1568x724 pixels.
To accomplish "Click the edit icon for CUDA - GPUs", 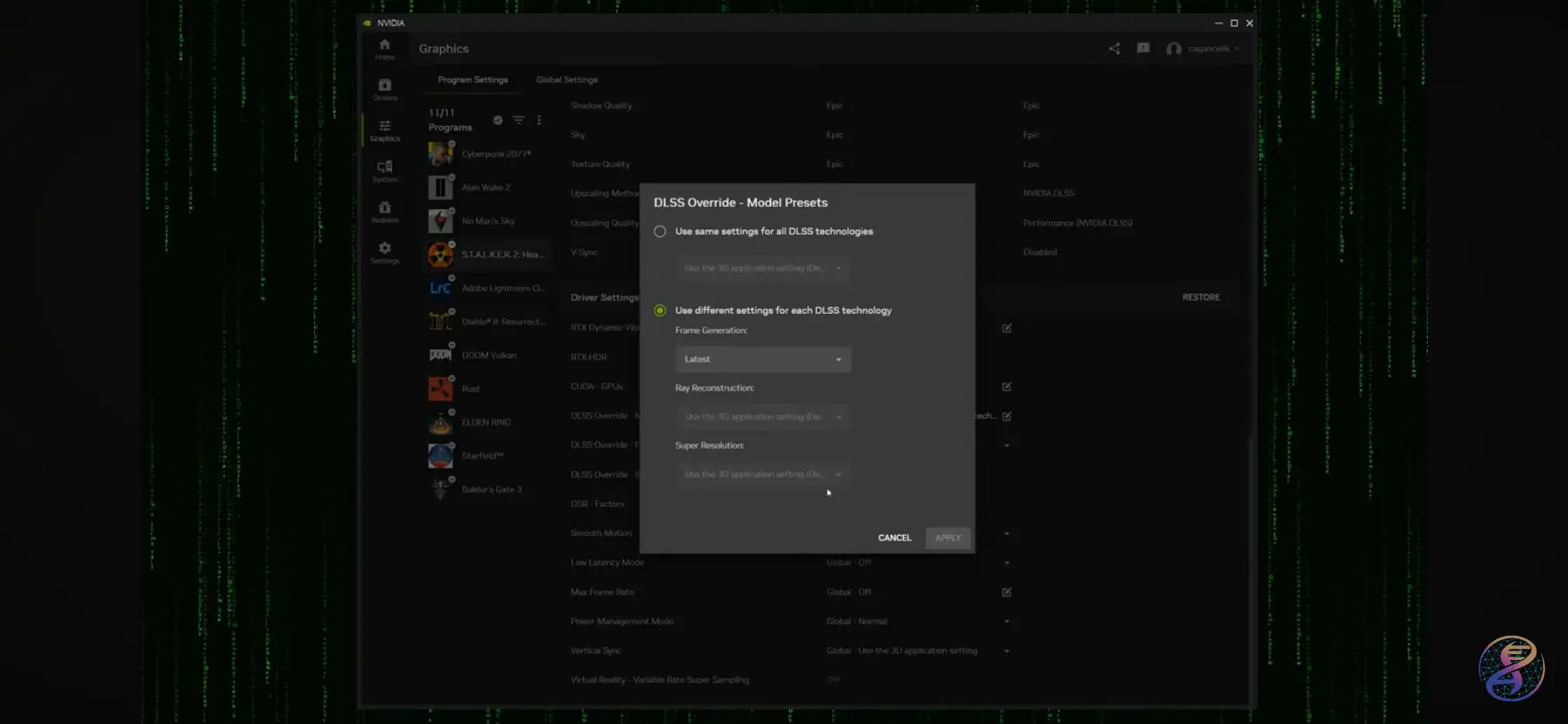I will point(1006,386).
